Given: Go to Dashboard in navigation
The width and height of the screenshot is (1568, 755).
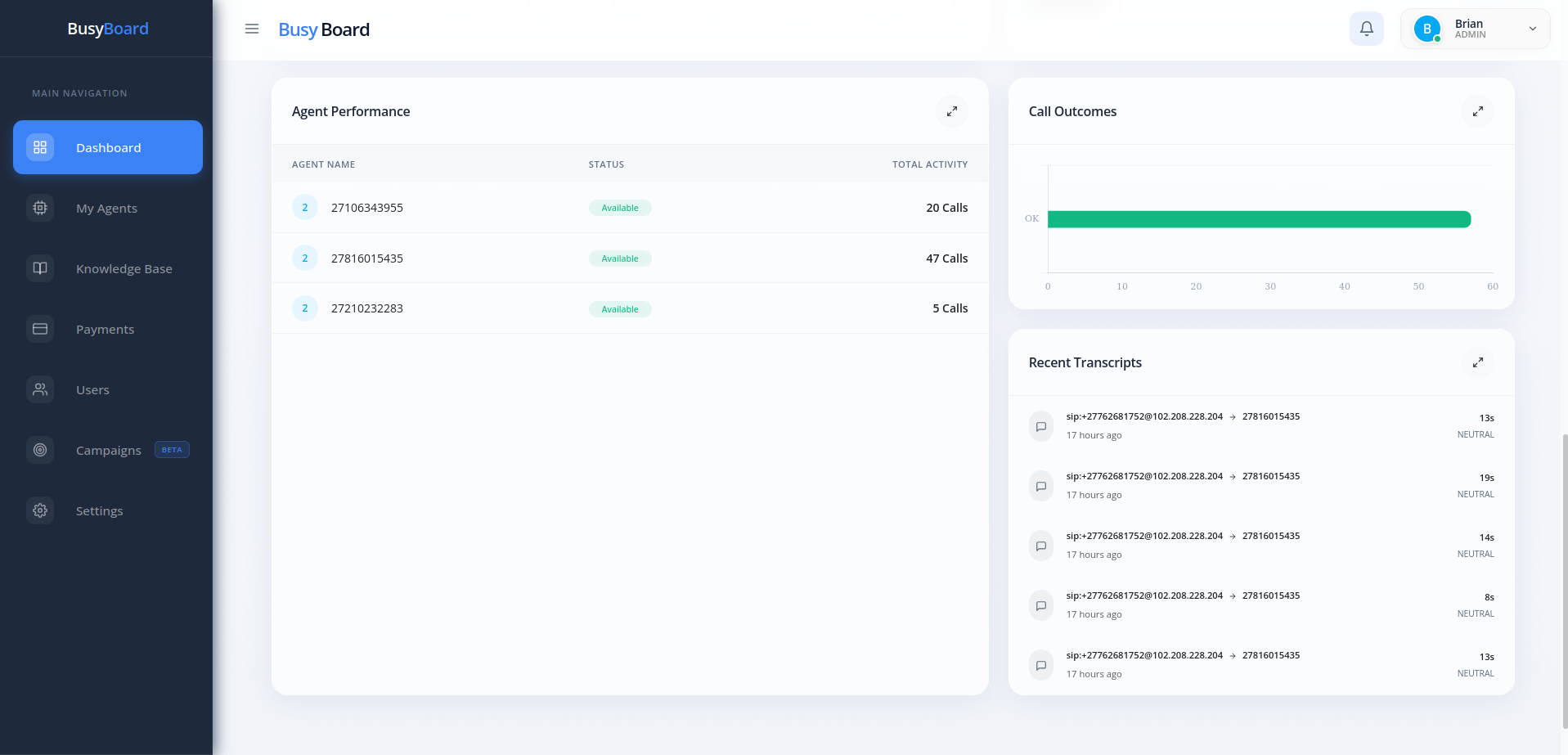Looking at the screenshot, I should pyautogui.click(x=108, y=147).
